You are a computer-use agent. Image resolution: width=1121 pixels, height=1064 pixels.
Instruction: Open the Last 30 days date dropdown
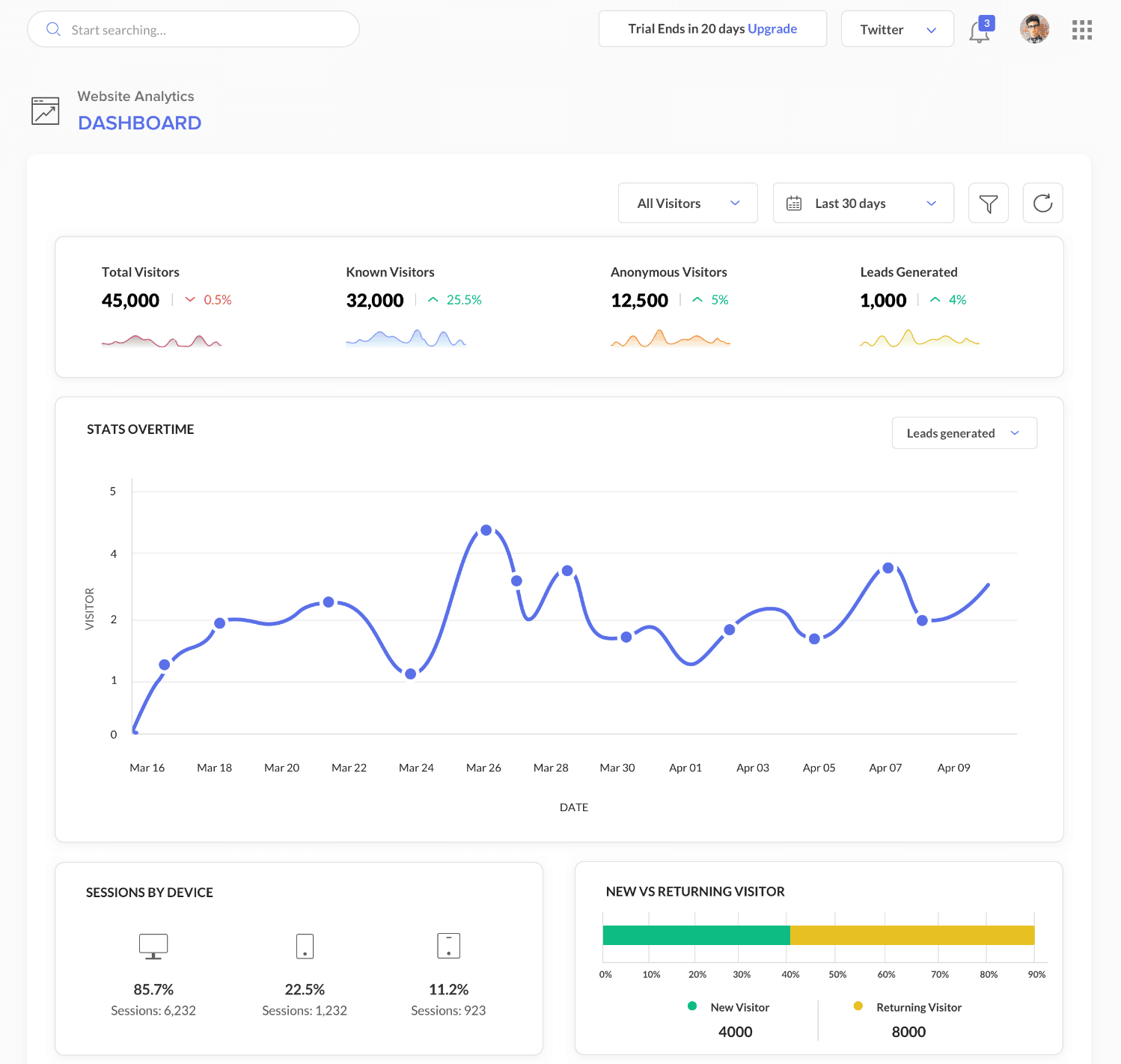864,203
